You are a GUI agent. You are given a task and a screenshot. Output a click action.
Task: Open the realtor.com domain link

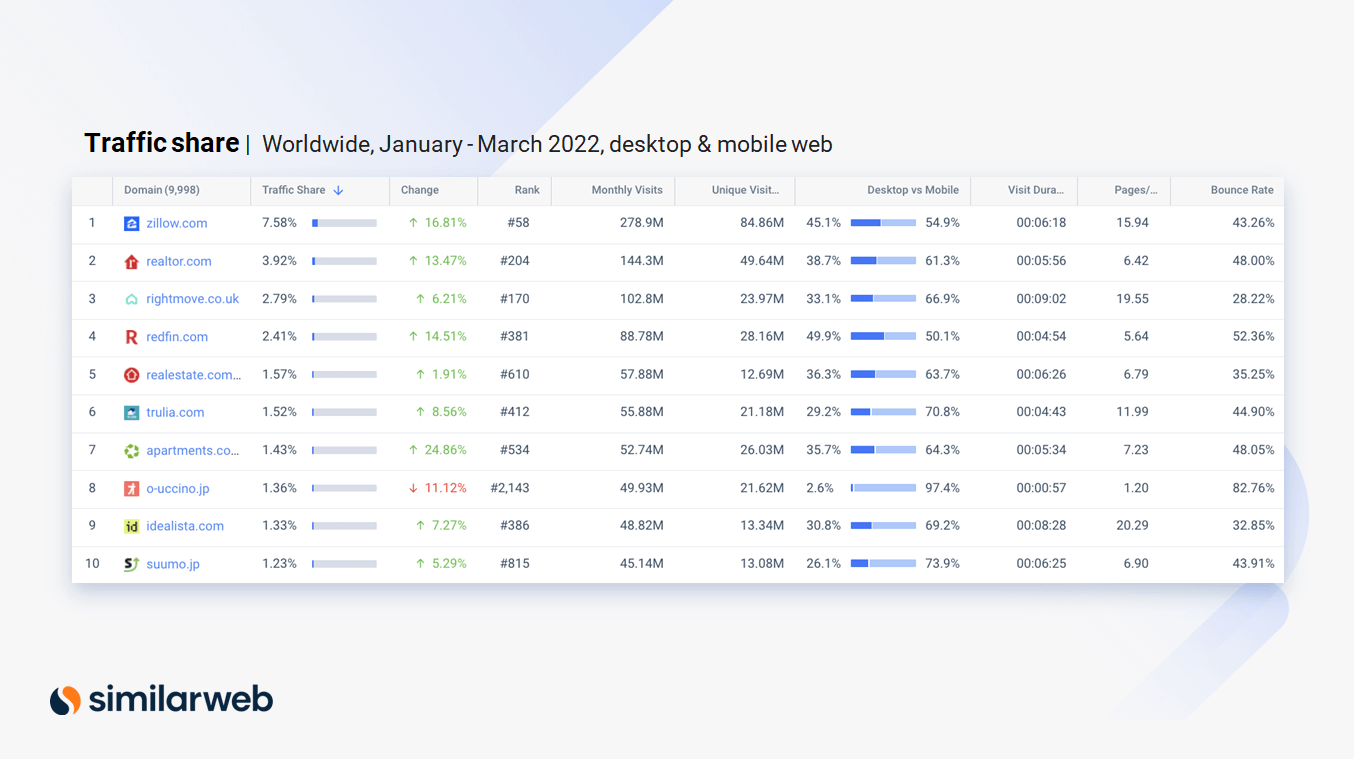click(179, 261)
